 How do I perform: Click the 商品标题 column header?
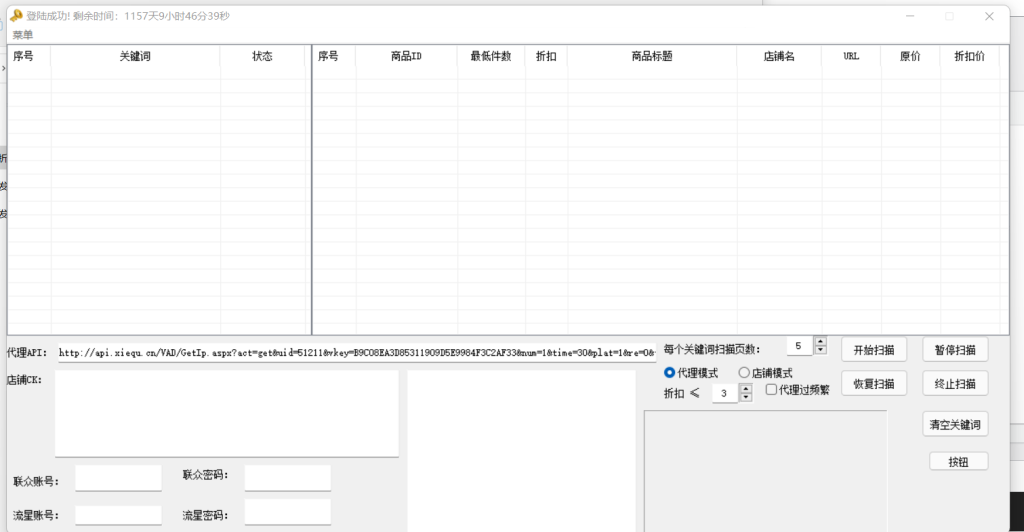pyautogui.click(x=651, y=57)
